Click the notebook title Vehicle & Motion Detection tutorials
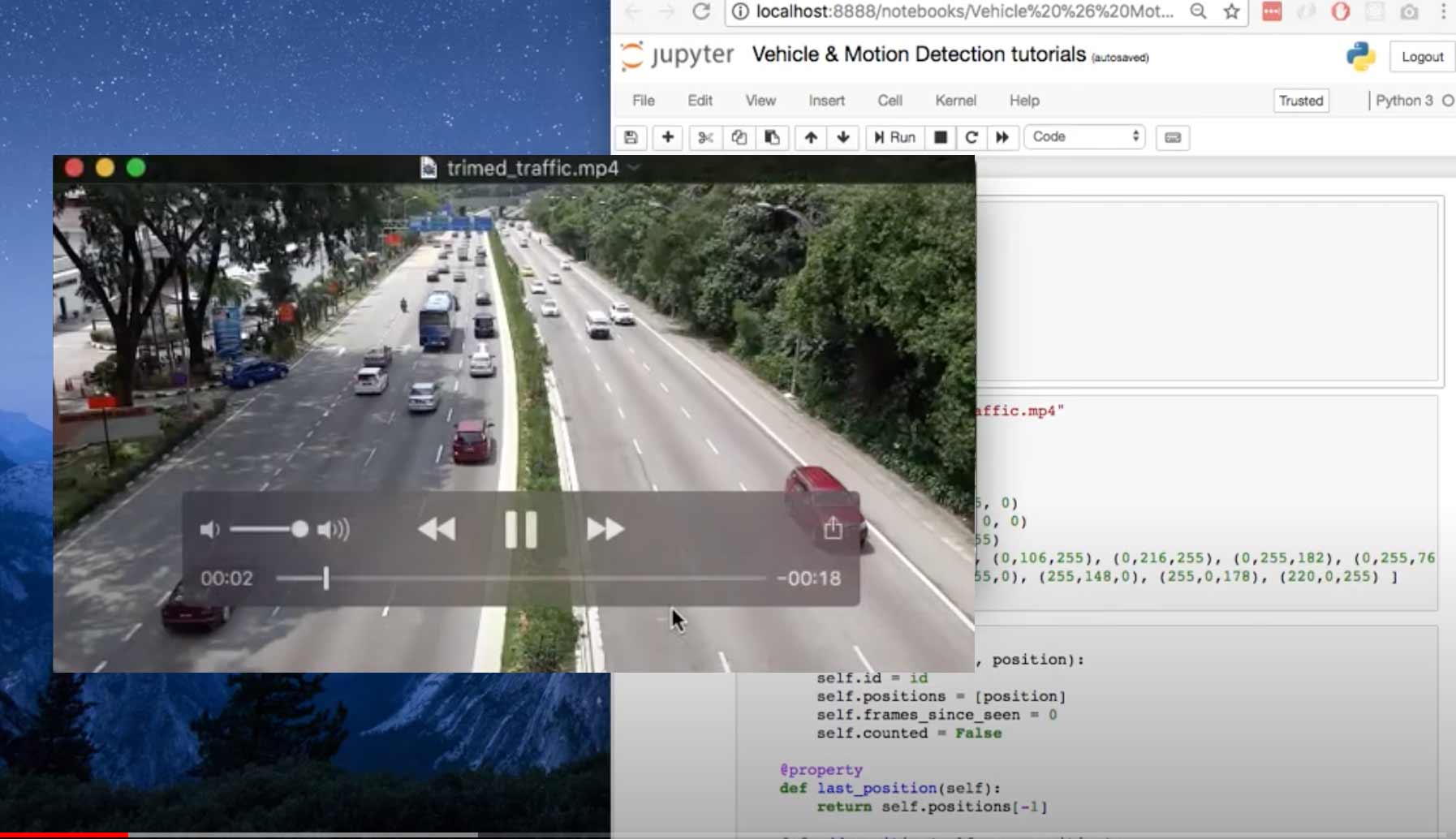 (x=919, y=54)
